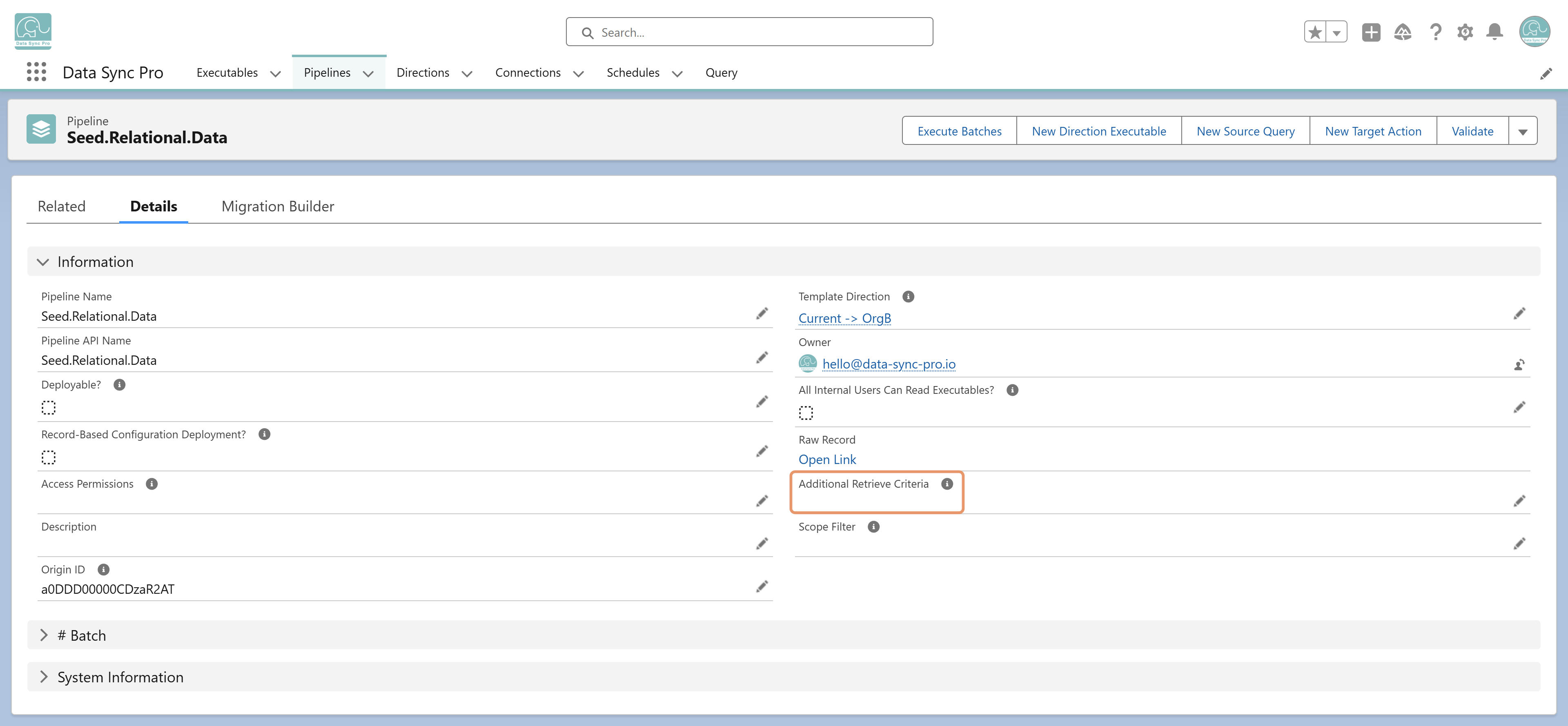
Task: Click the Execute Batches button
Action: click(959, 131)
